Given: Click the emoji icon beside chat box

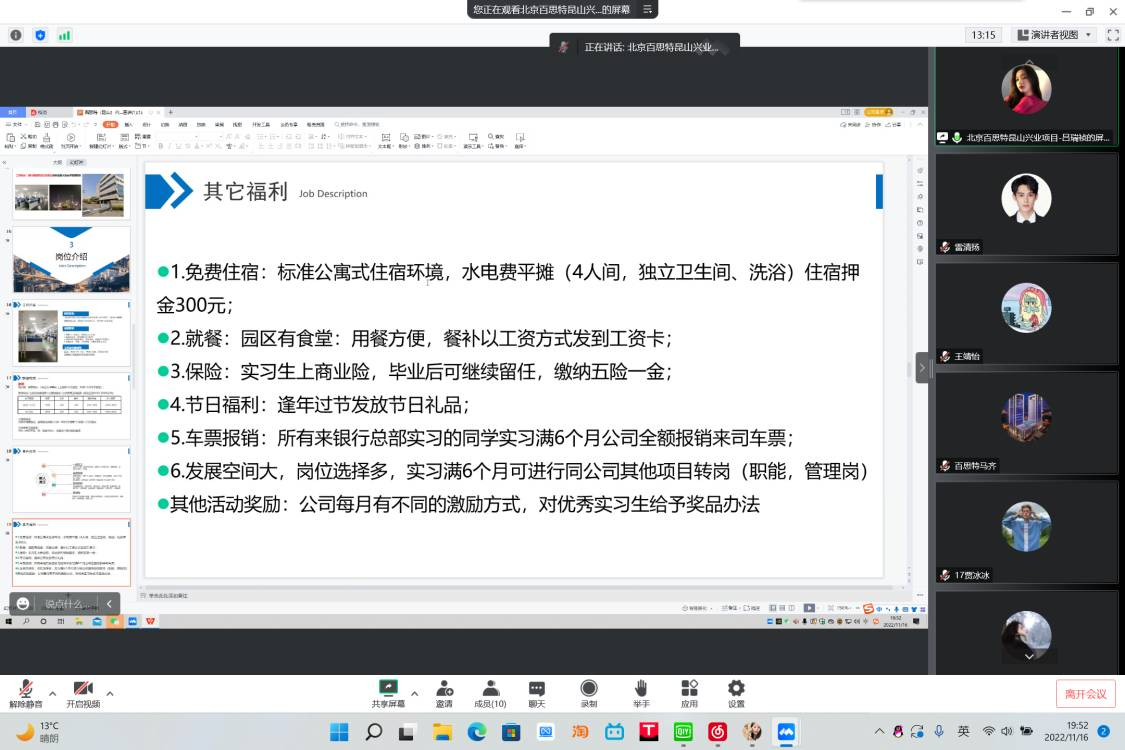Looking at the screenshot, I should click(x=23, y=604).
